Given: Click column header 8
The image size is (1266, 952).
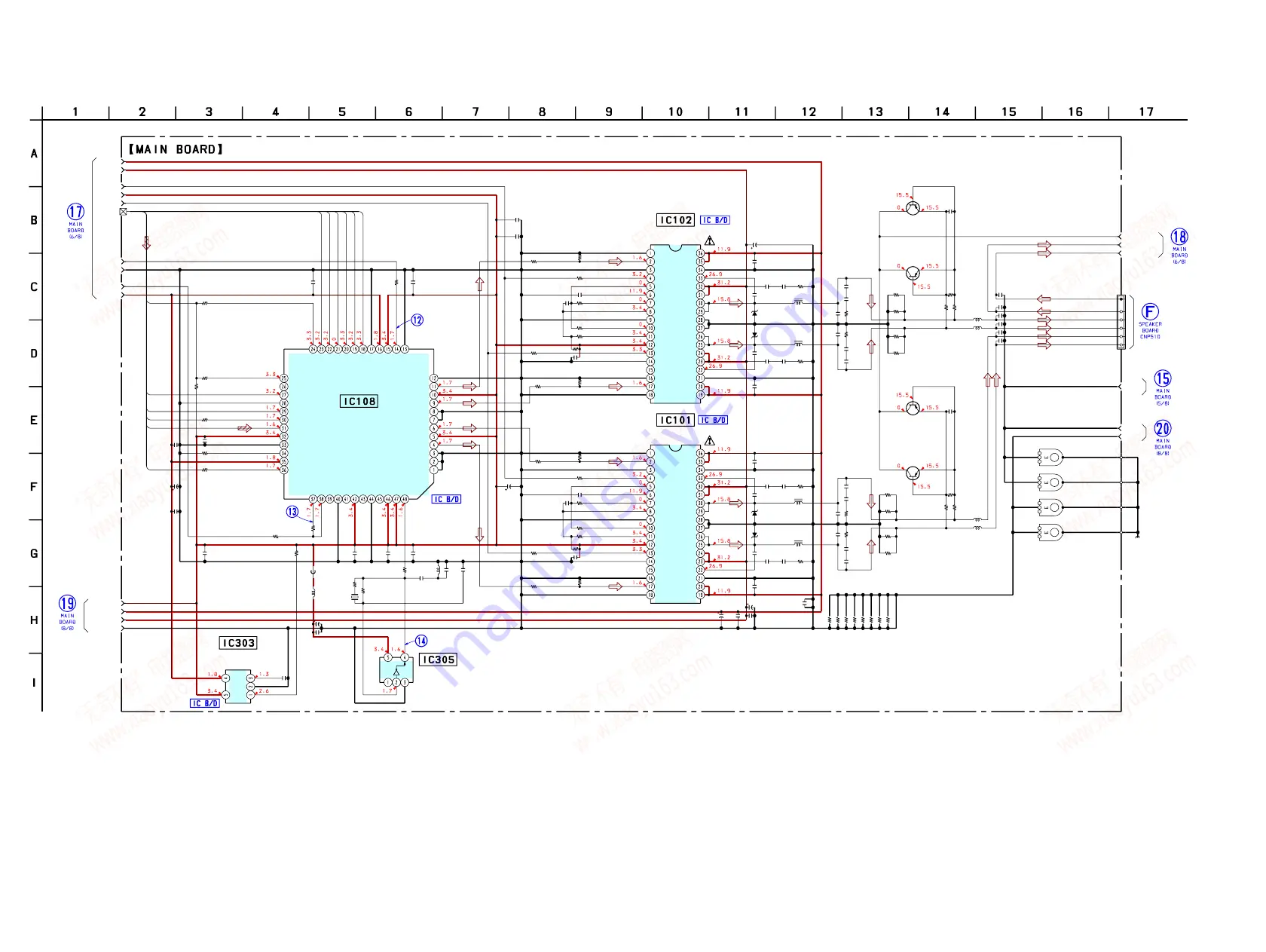Looking at the screenshot, I should [x=542, y=112].
